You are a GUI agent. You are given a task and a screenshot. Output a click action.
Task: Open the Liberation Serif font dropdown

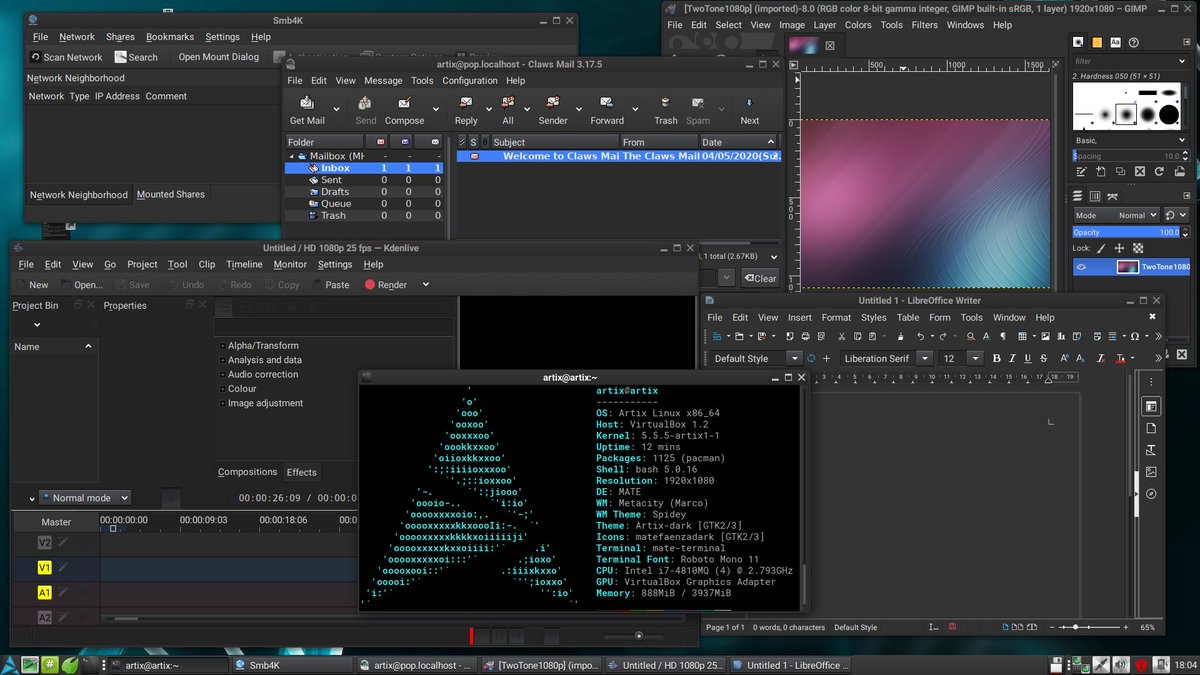coord(922,358)
